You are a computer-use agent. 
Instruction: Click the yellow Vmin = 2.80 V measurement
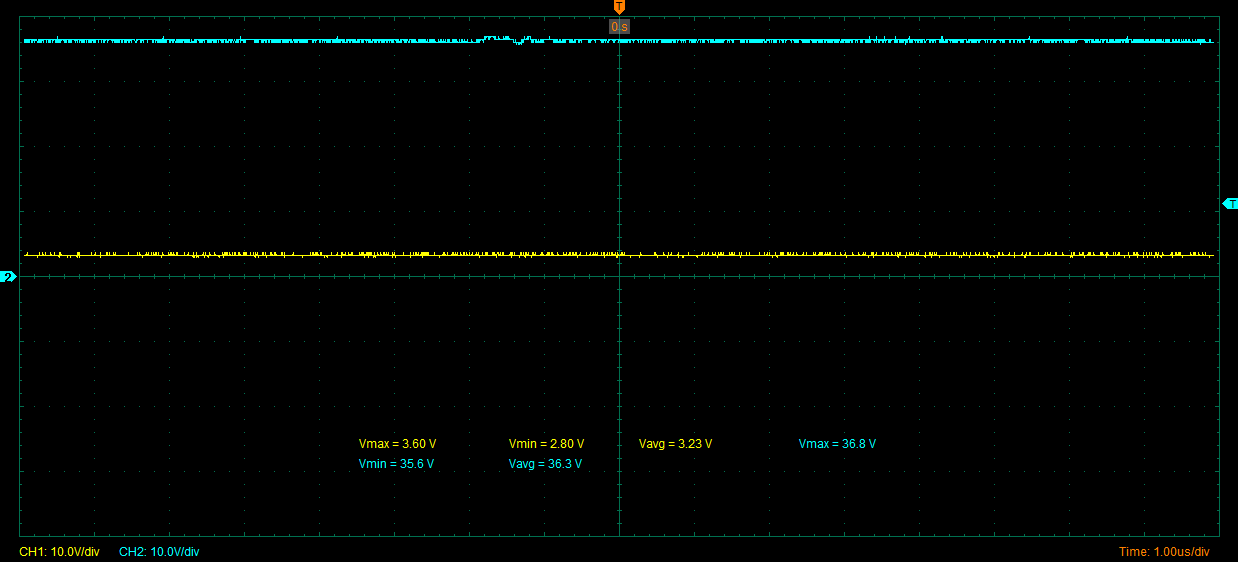[x=546, y=444]
